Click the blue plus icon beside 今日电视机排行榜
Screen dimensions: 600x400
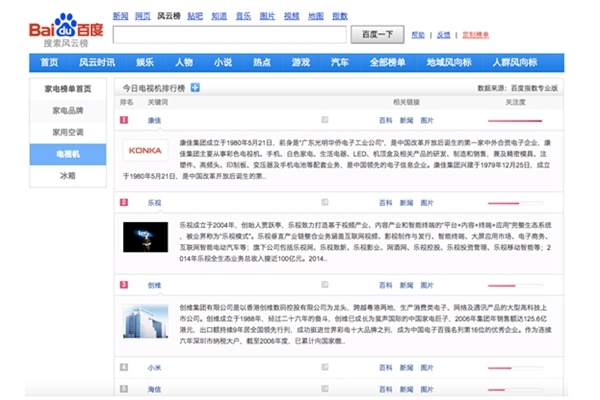[x=195, y=88]
